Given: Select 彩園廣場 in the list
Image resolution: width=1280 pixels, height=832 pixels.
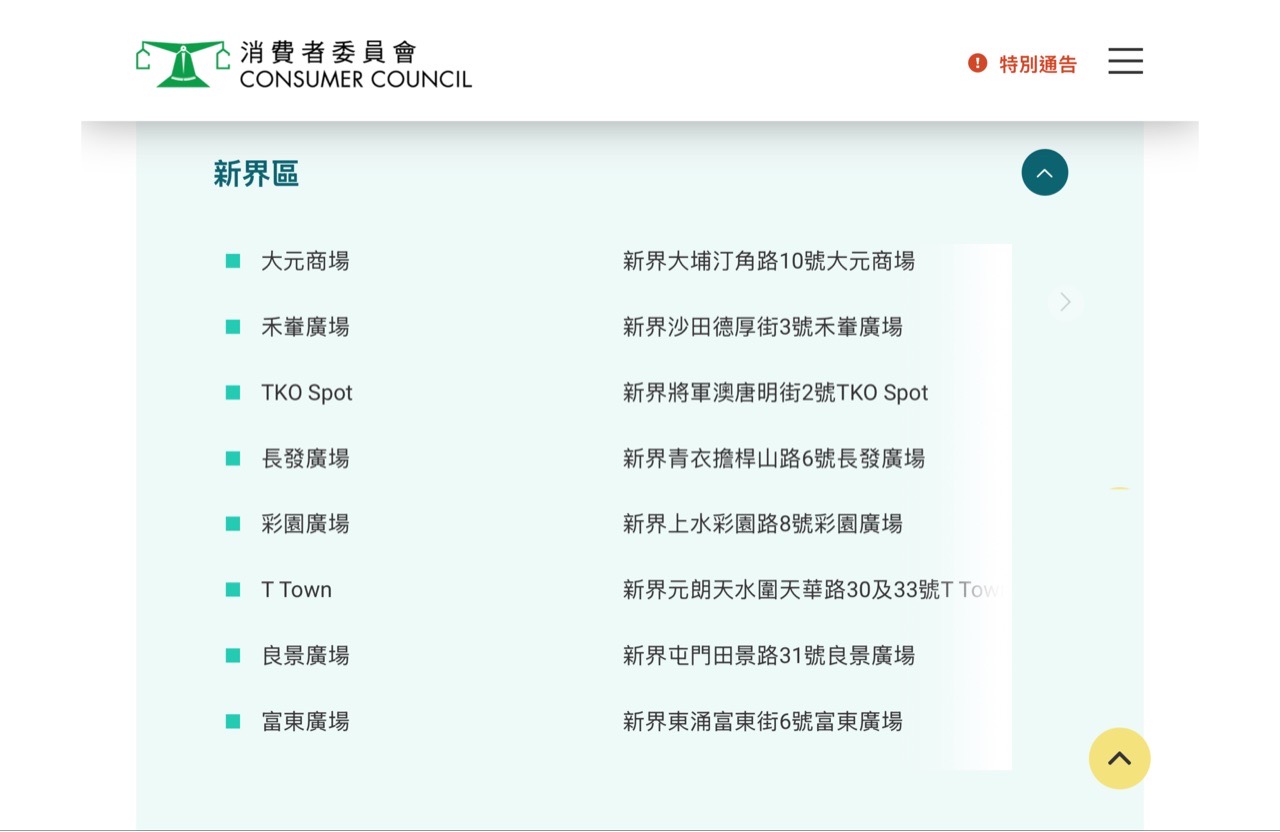Looking at the screenshot, I should tap(305, 524).
